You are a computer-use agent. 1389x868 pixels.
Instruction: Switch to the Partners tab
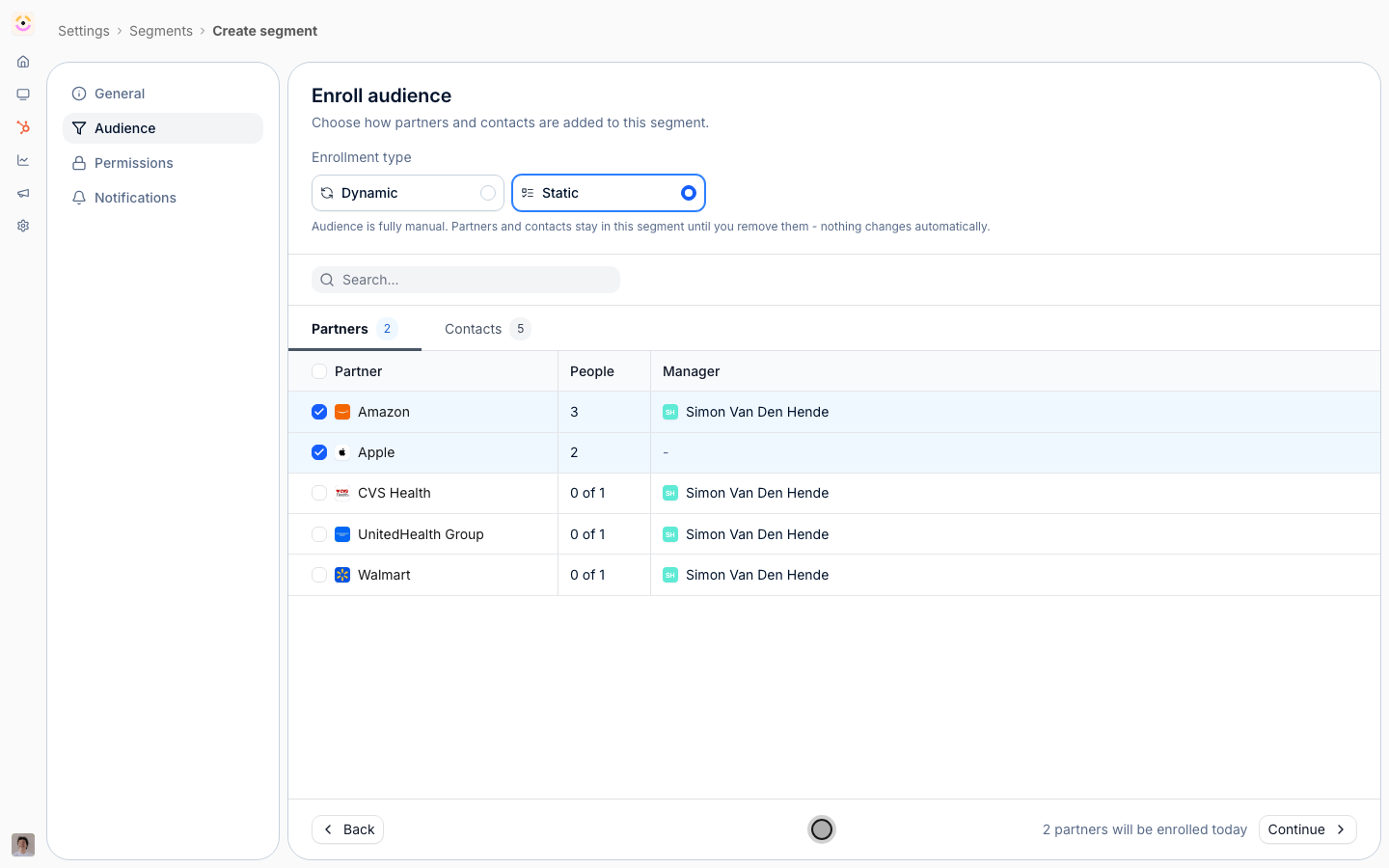click(x=354, y=329)
